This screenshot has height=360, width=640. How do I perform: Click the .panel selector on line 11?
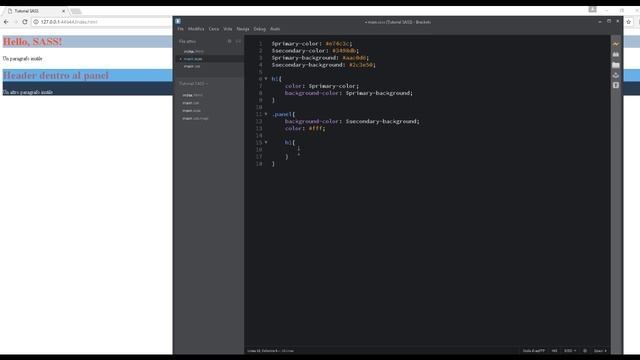click(282, 114)
